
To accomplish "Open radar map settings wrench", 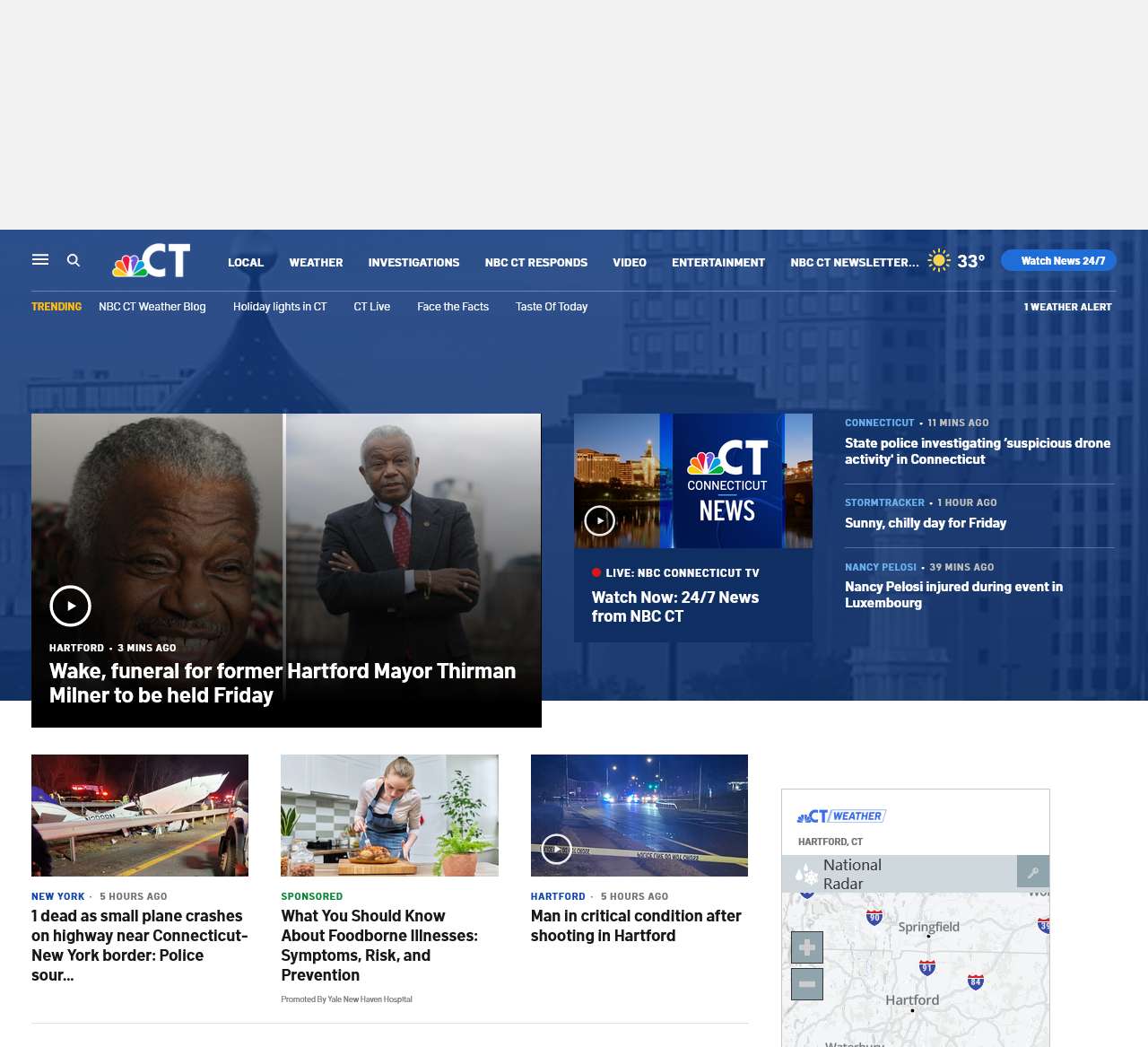I will pos(1033,872).
